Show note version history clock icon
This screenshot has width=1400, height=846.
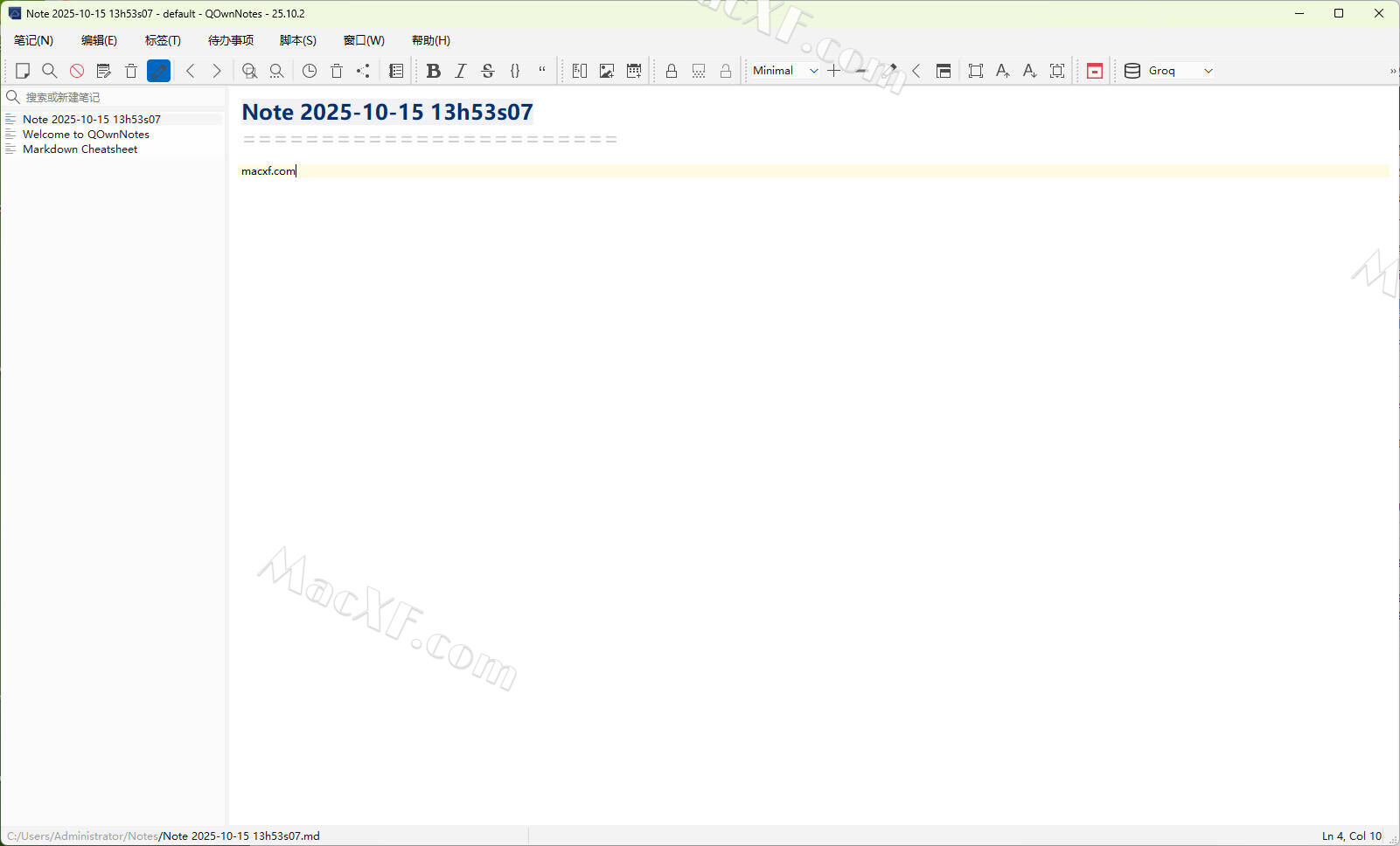coord(310,71)
